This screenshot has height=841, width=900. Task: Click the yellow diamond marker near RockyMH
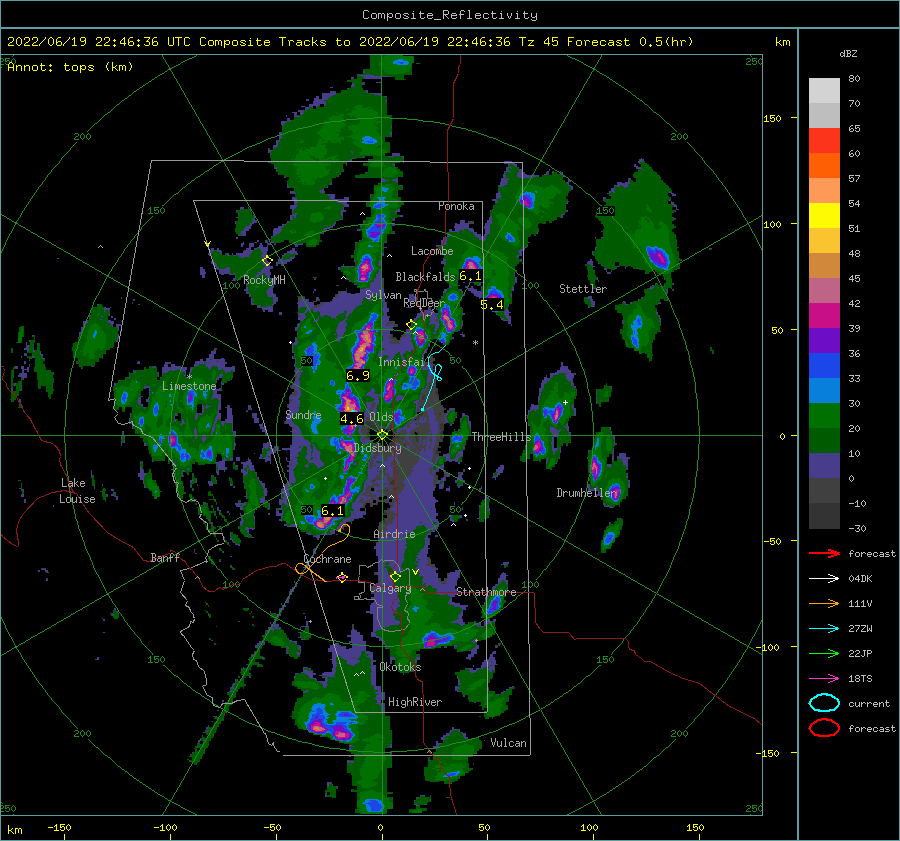coord(267,261)
